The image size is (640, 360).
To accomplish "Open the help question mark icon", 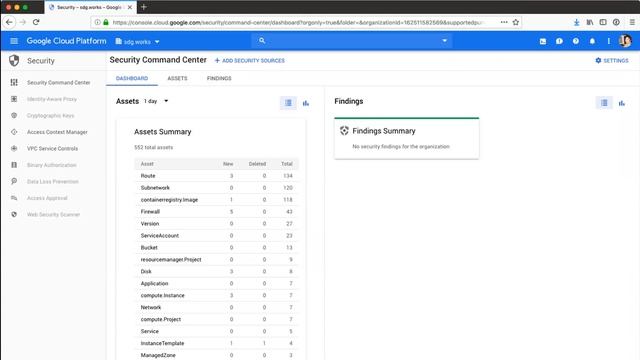I will [576, 41].
